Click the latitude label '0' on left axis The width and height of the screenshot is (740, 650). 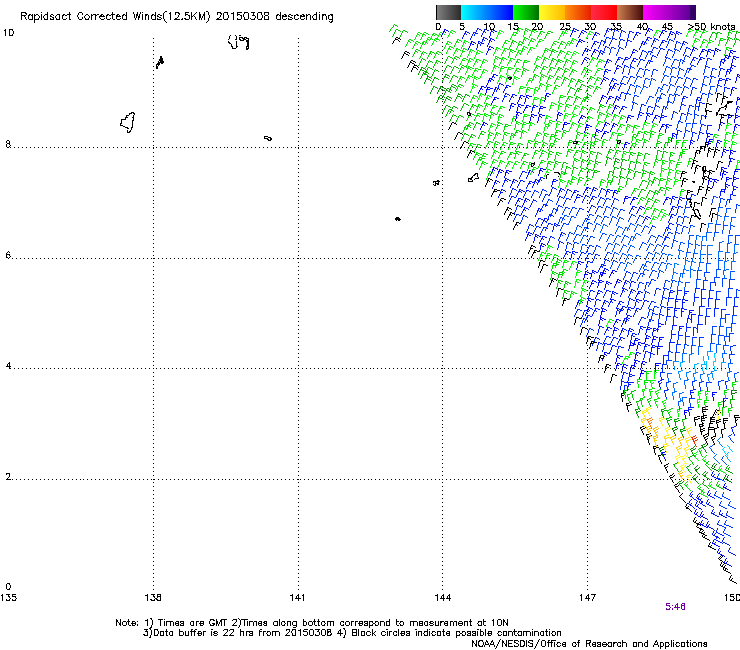(8, 587)
